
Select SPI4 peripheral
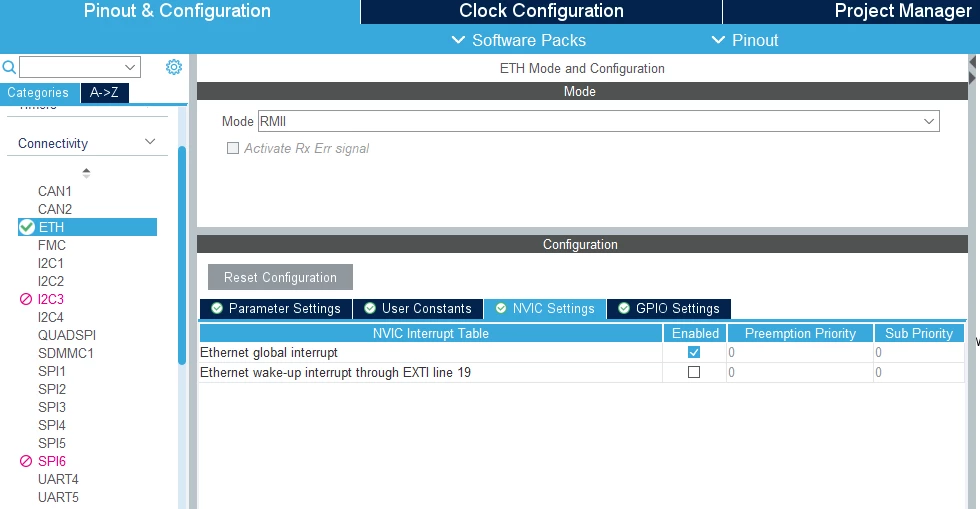(x=52, y=426)
